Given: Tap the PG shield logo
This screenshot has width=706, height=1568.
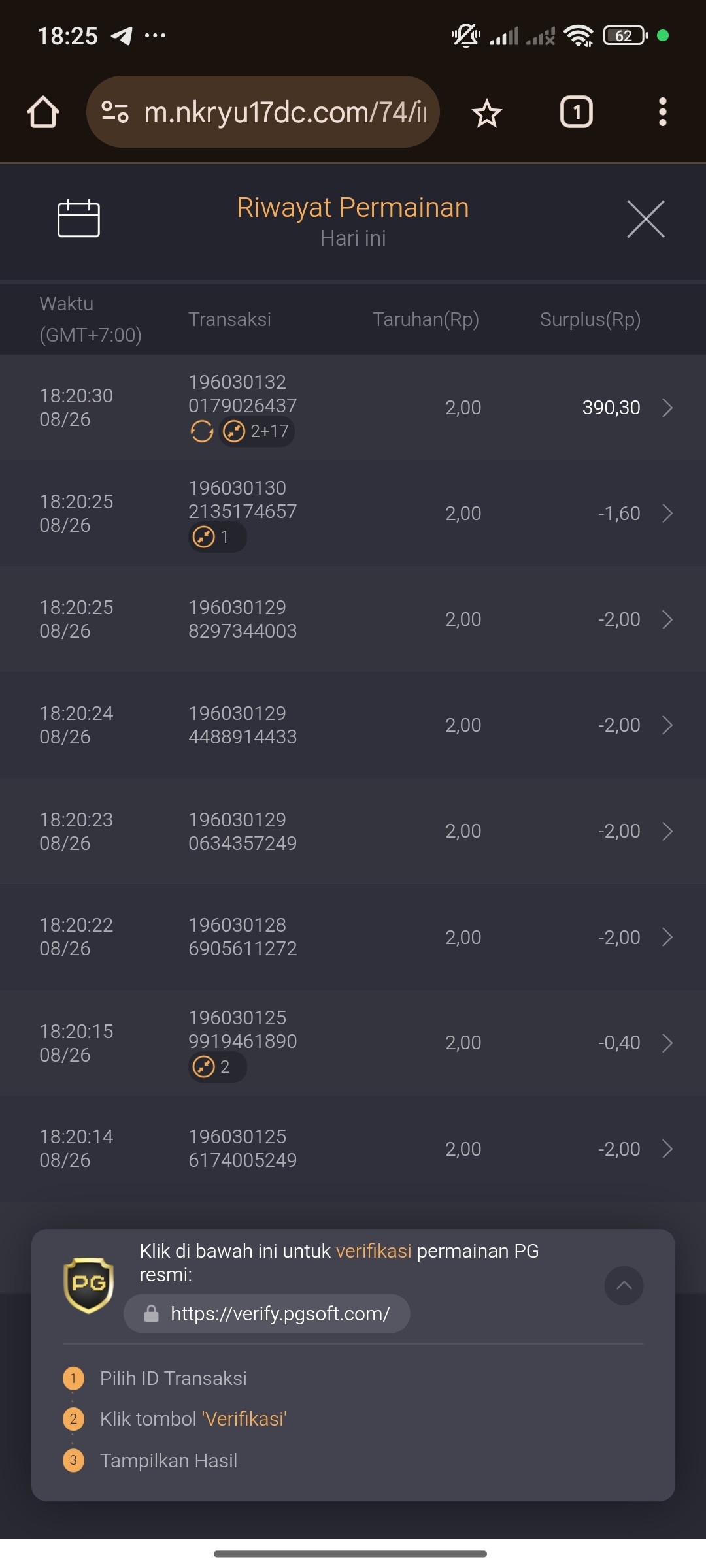Looking at the screenshot, I should click(89, 1284).
